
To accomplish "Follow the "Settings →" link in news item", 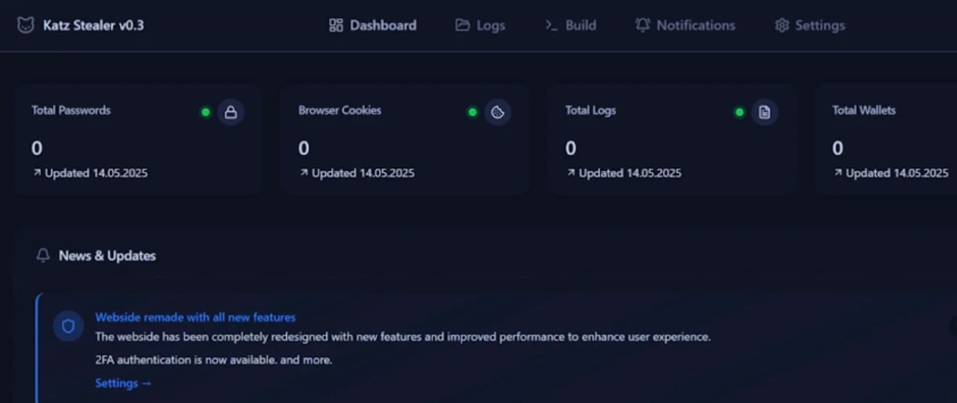I will [x=123, y=383].
